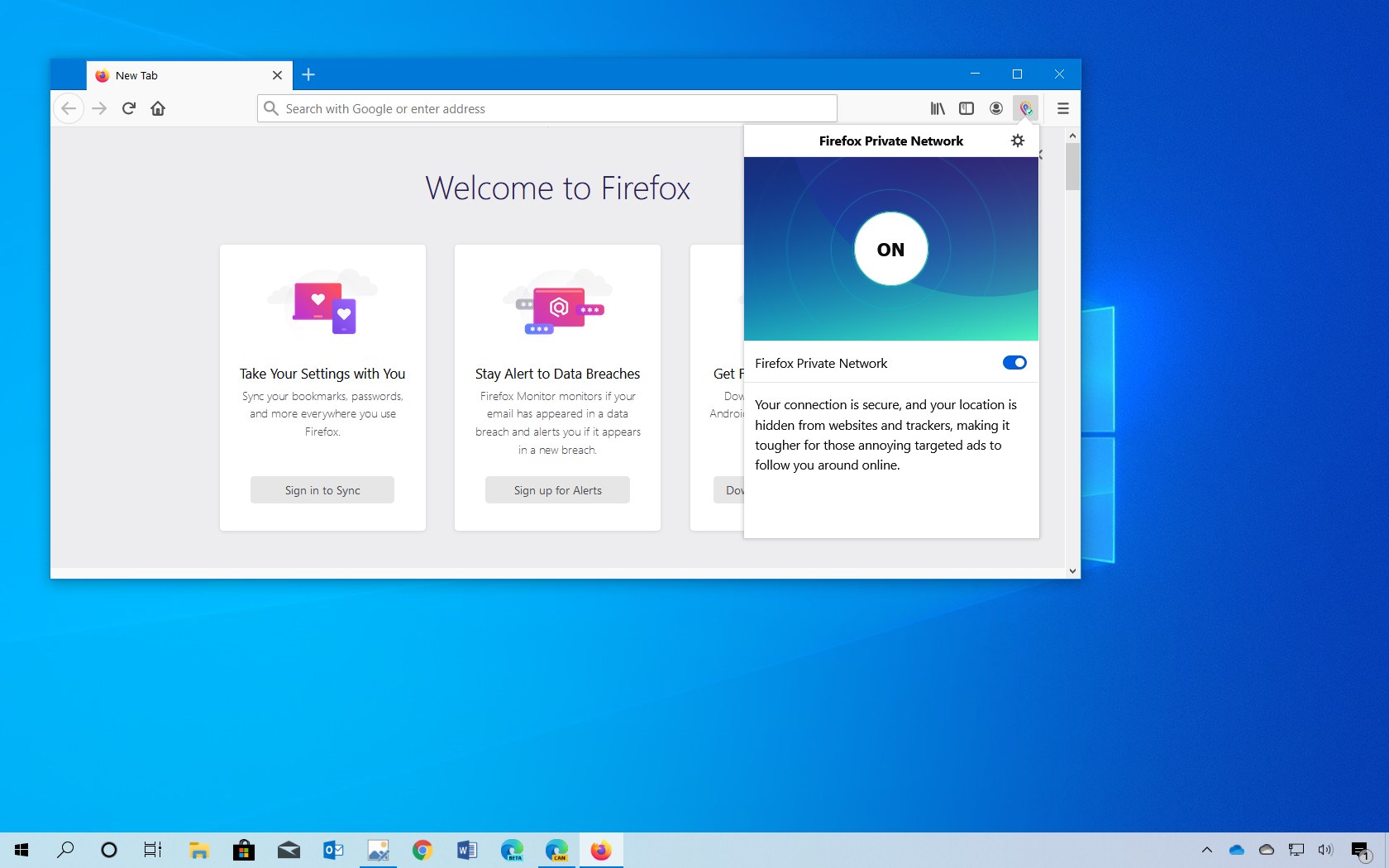
Task: Launch File Explorer from taskbar
Action: [x=199, y=850]
